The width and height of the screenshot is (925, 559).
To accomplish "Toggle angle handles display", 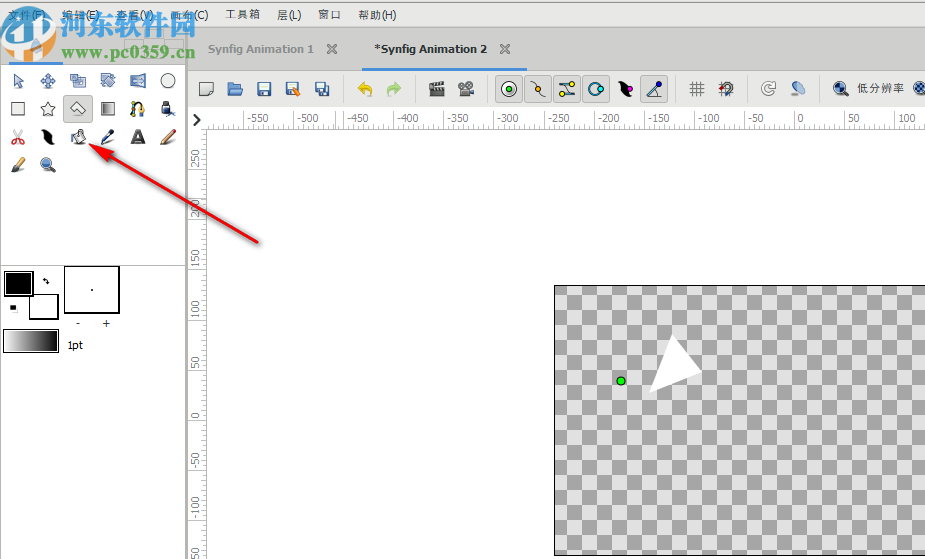I will point(654,89).
